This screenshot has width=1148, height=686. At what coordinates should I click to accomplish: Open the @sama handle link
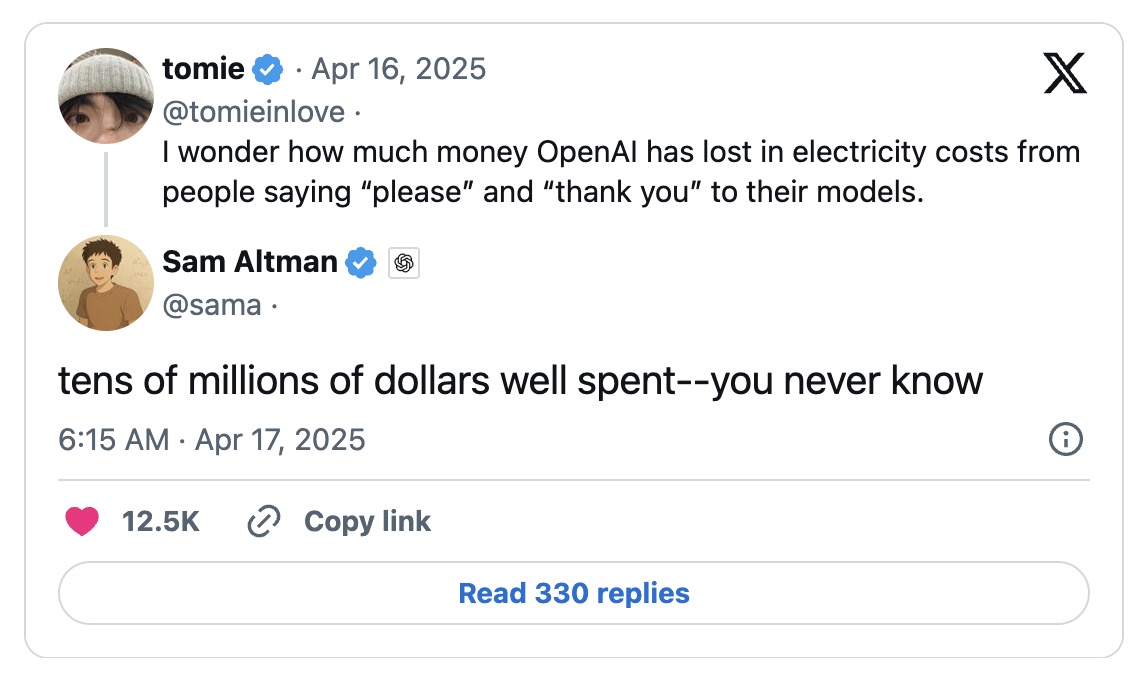[212, 304]
